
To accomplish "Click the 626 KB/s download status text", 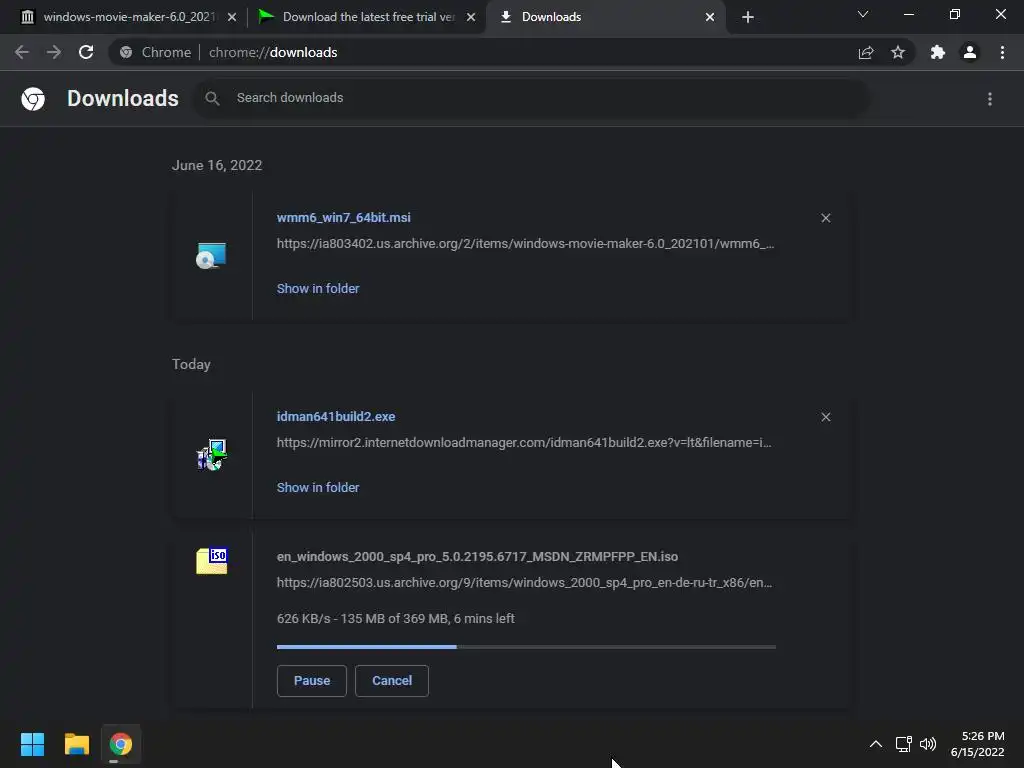I will (x=396, y=618).
